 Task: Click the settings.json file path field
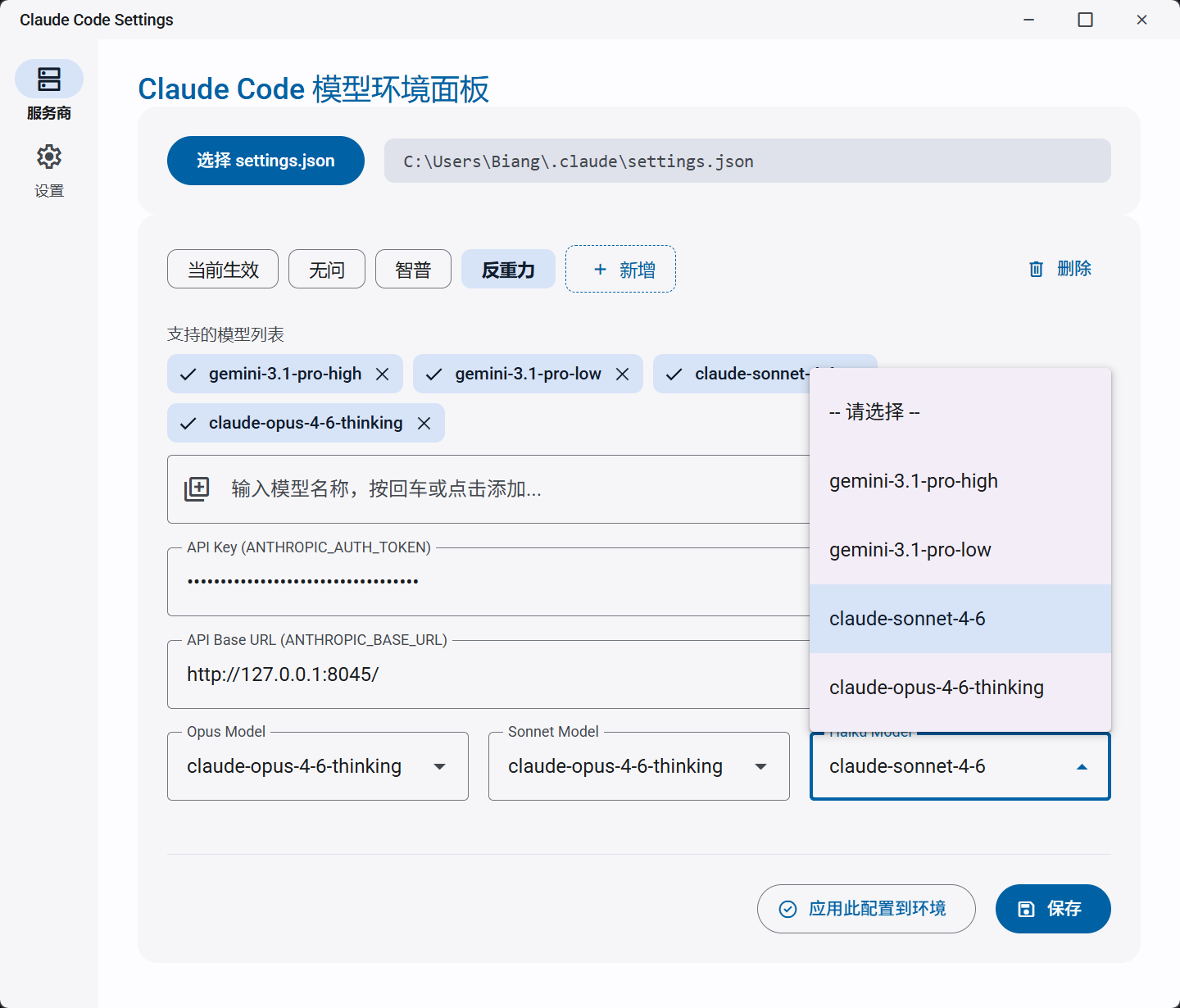click(x=747, y=161)
